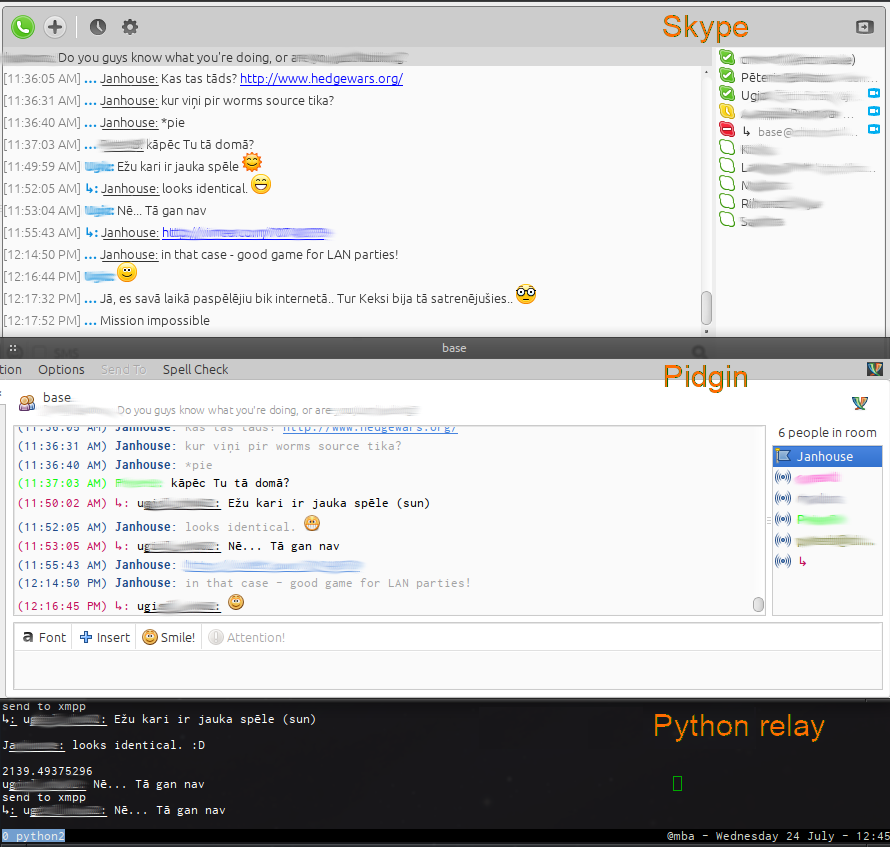Select the Skype contact starting with "Ugi"

point(800,95)
